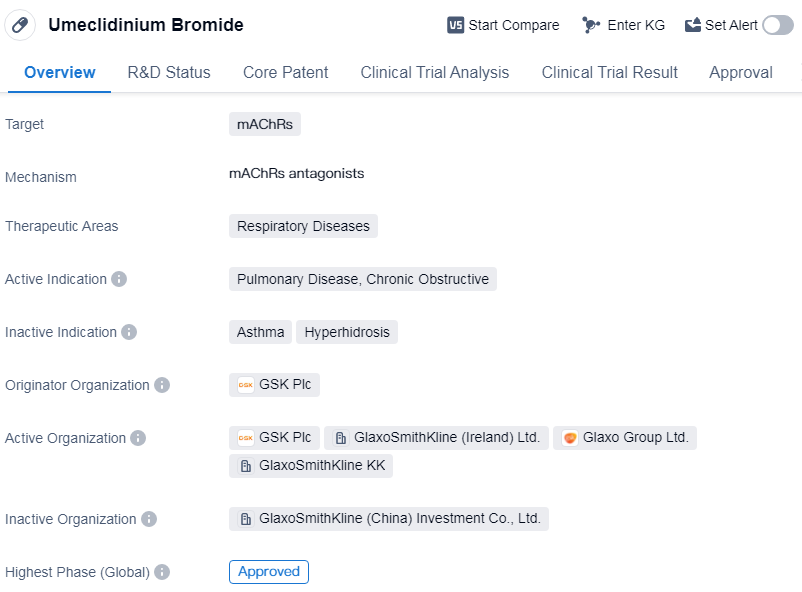
Task: Click info icon next to Active Indication
Action: pyautogui.click(x=119, y=279)
